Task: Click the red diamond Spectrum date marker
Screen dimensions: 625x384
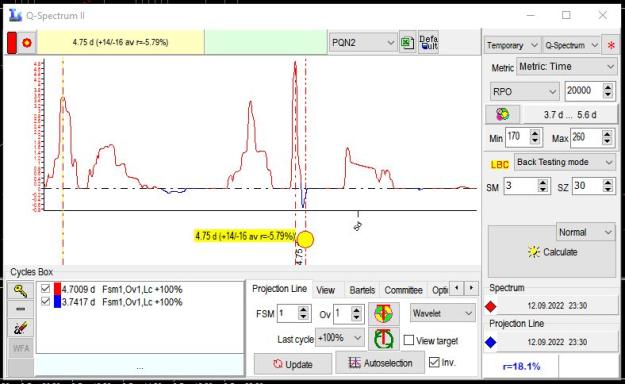Action: coord(491,306)
